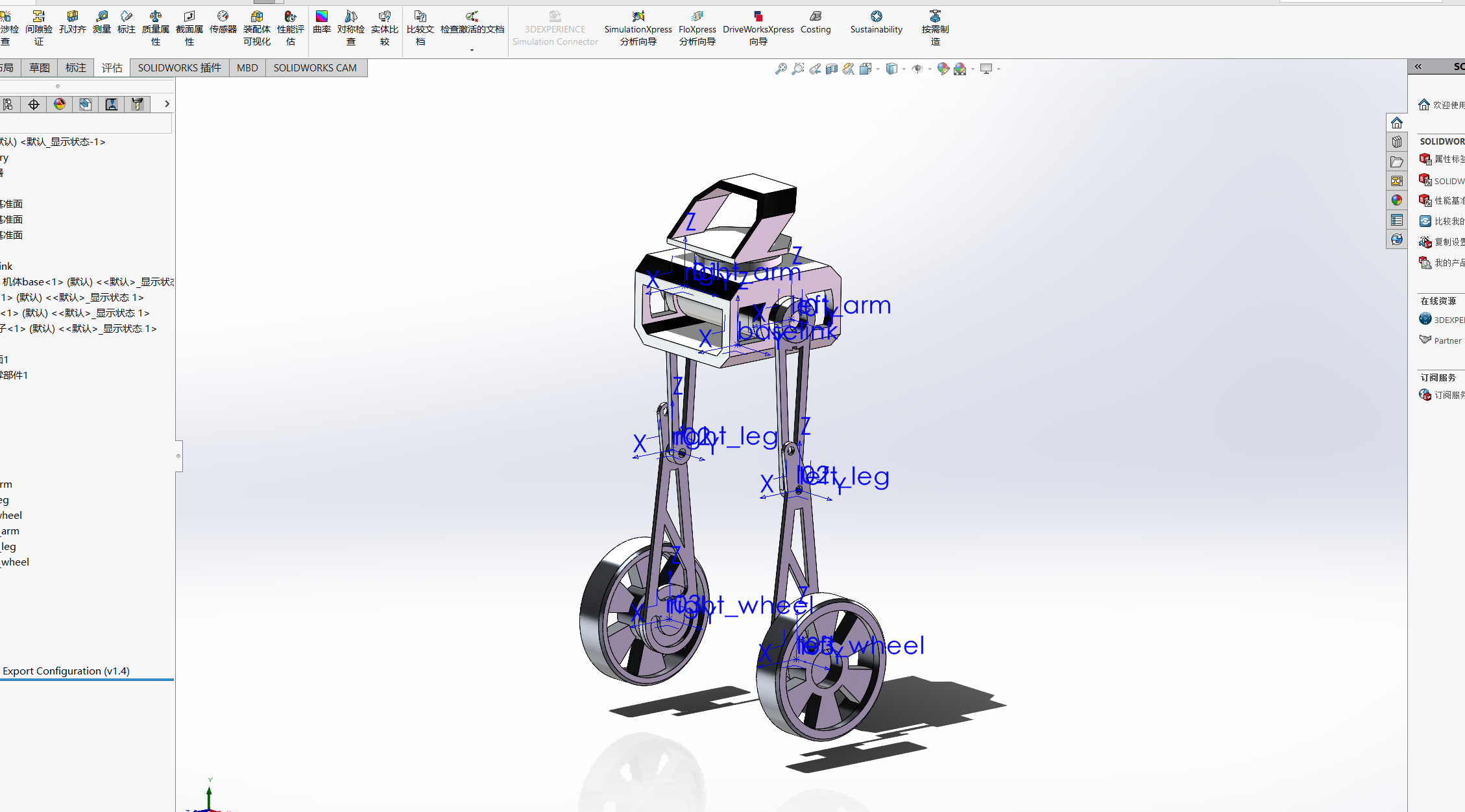Open the last globe-arrows tab in task pane
The image size is (1465, 812).
click(1397, 239)
